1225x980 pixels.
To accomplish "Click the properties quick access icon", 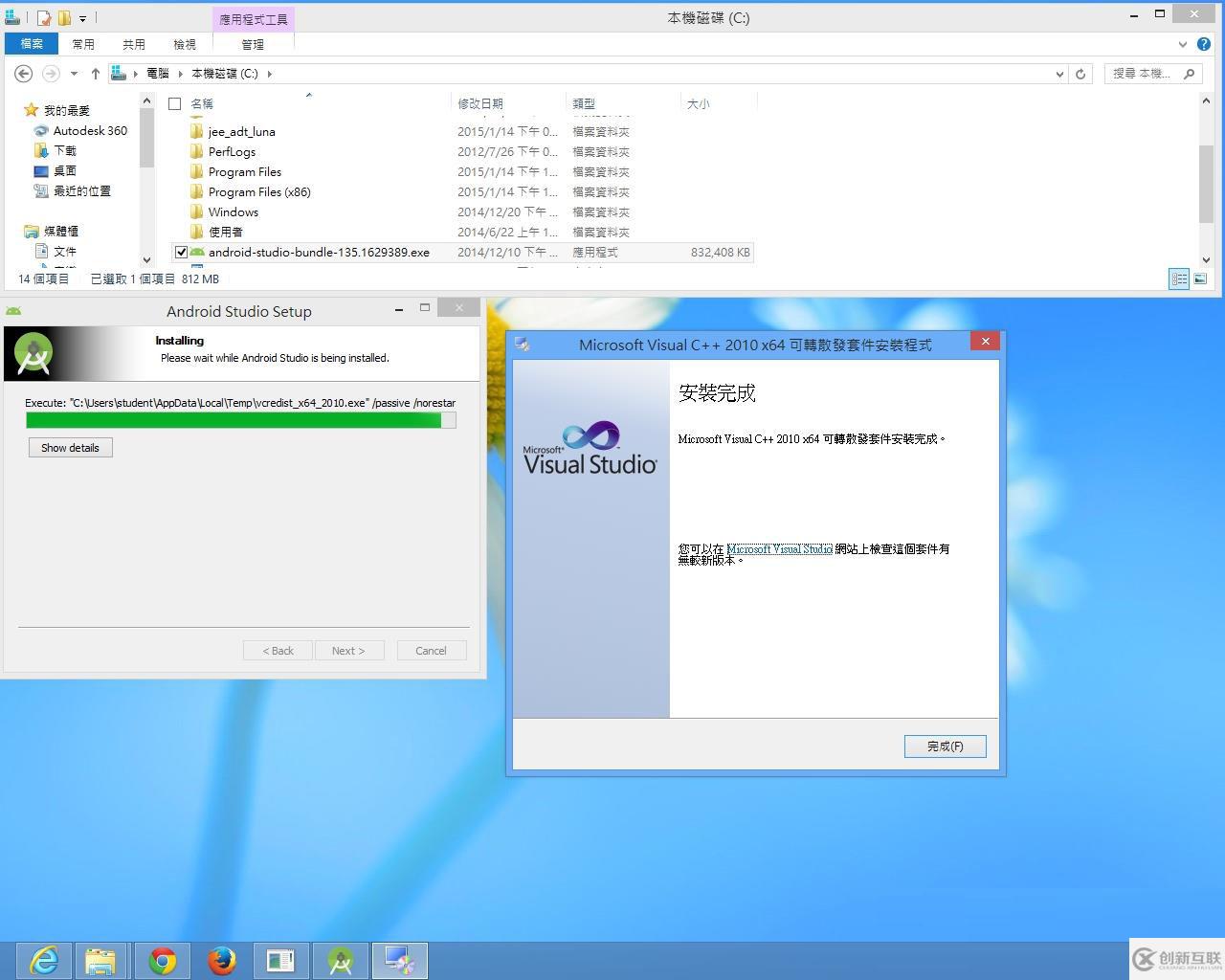I will tap(44, 17).
